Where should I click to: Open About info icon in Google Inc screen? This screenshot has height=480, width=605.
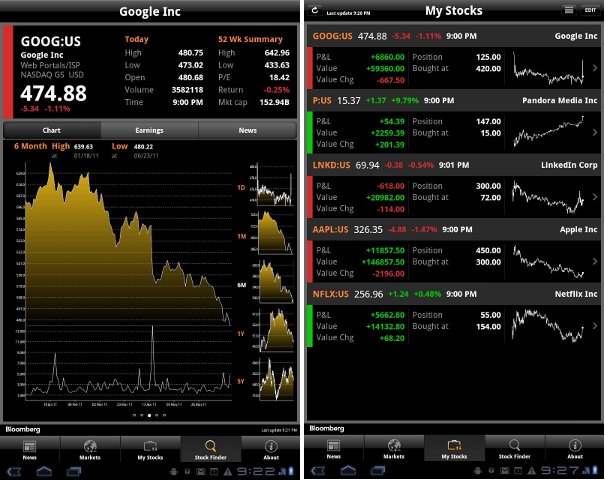coord(271,450)
